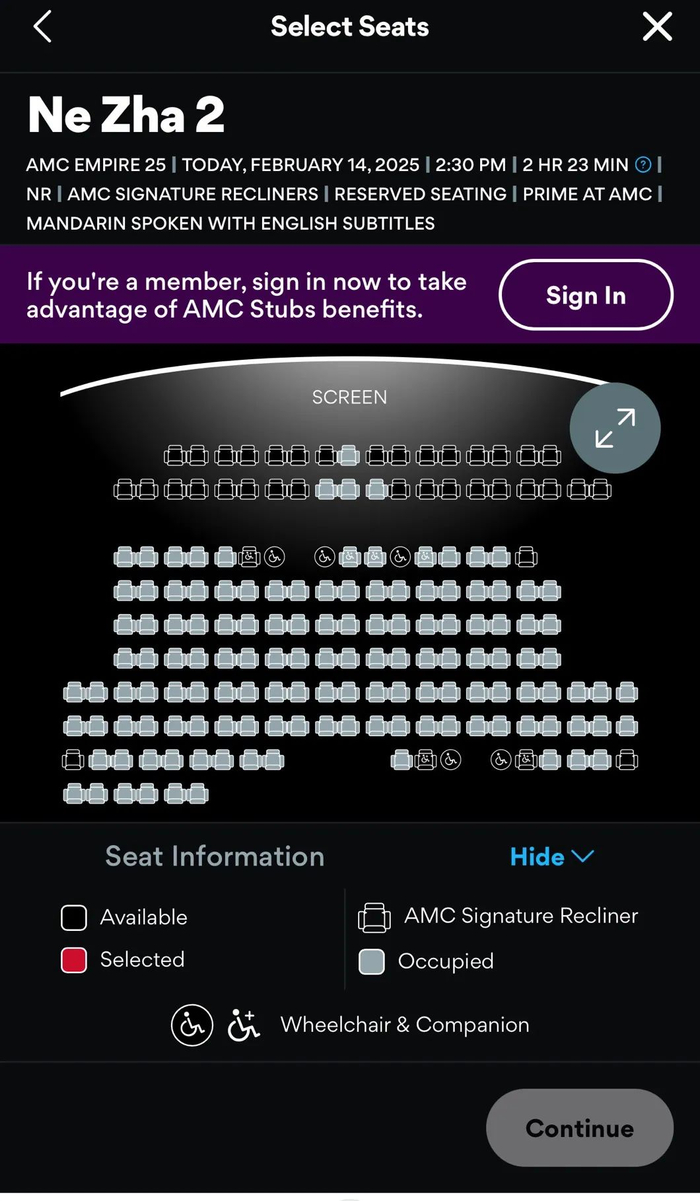Select the rightmost wheelchair space in second-to-last row
The image size is (700, 1201).
[x=501, y=761]
